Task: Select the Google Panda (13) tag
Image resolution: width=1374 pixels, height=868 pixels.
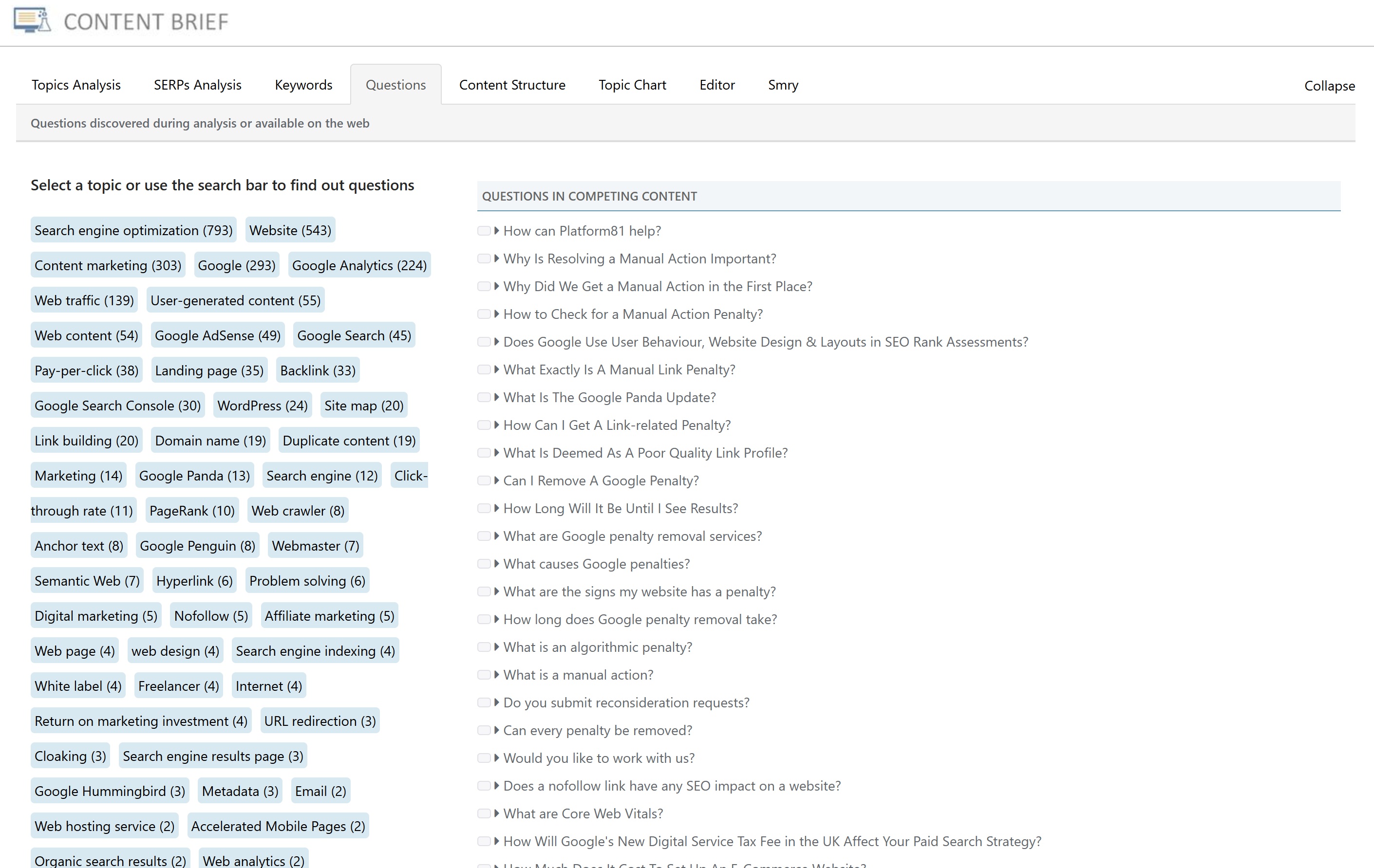Action: click(x=194, y=476)
